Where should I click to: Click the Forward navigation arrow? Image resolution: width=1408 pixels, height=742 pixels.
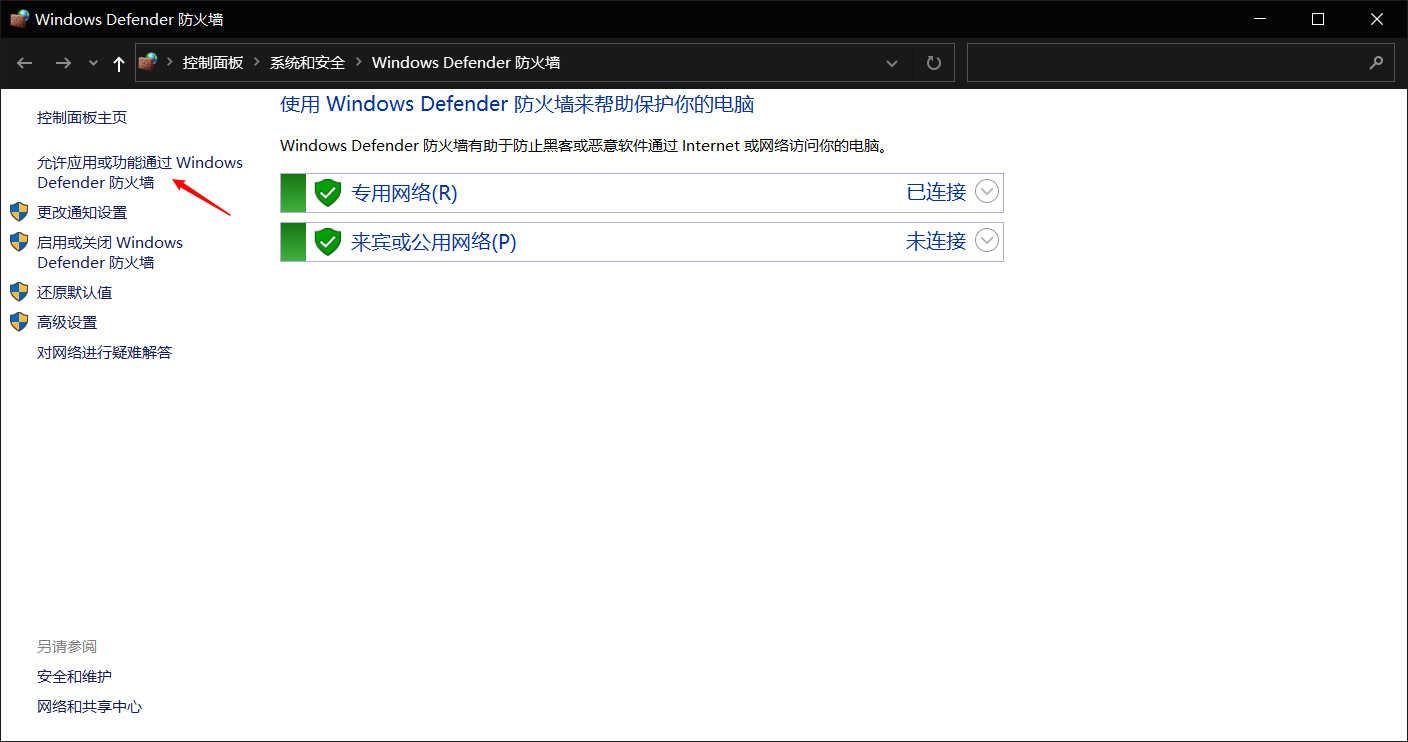click(x=63, y=63)
